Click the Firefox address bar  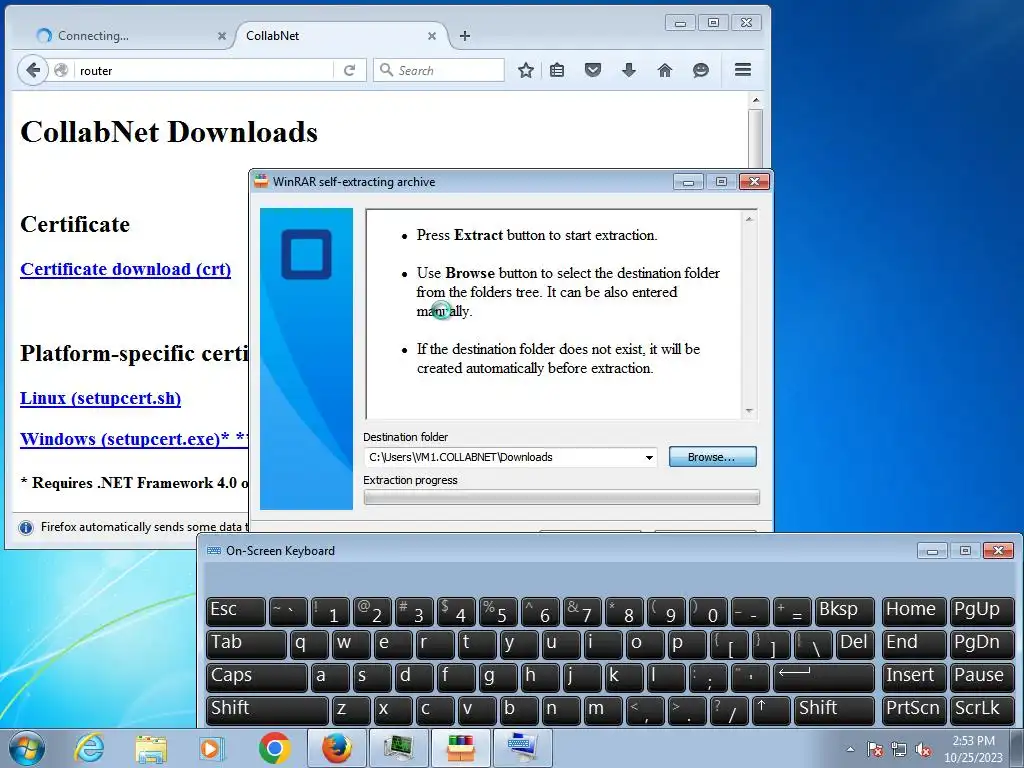coord(204,71)
